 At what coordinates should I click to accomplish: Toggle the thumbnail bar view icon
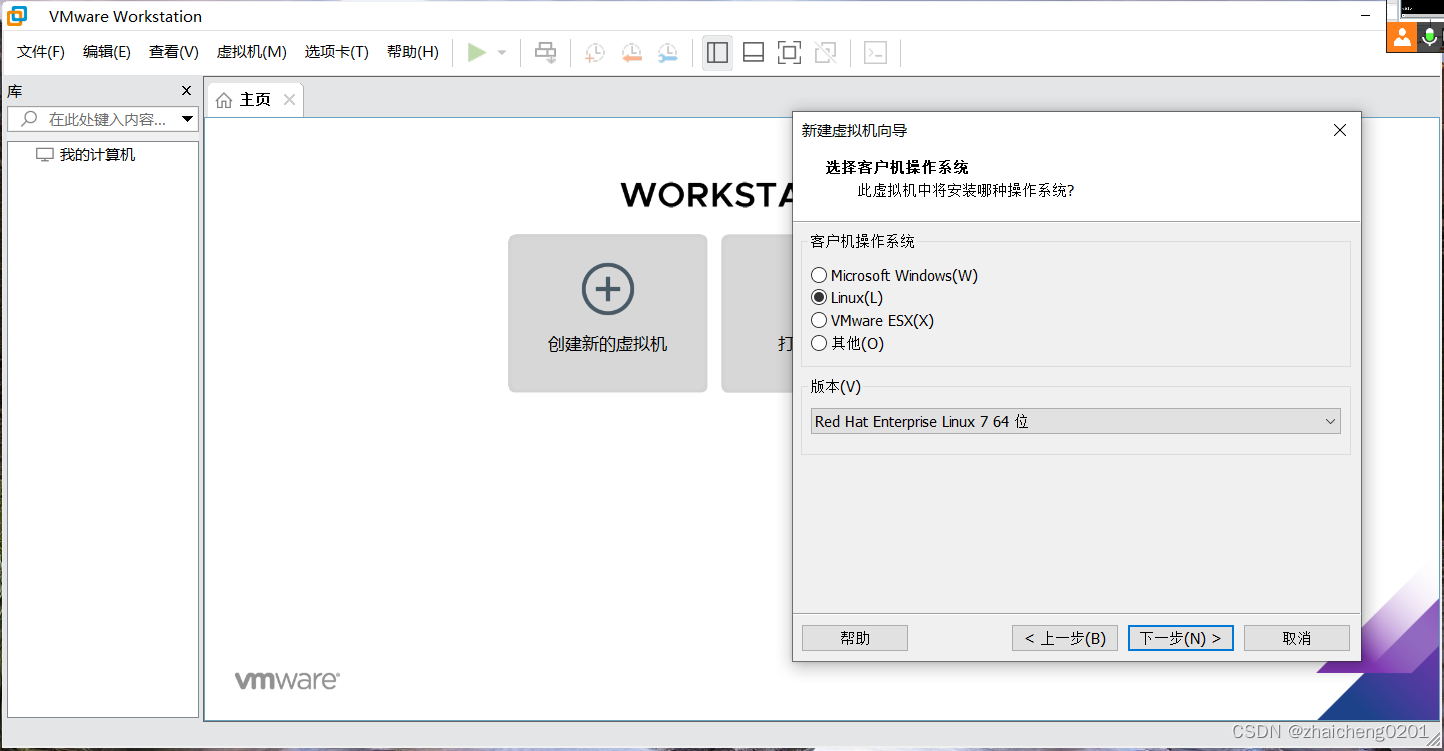click(754, 53)
